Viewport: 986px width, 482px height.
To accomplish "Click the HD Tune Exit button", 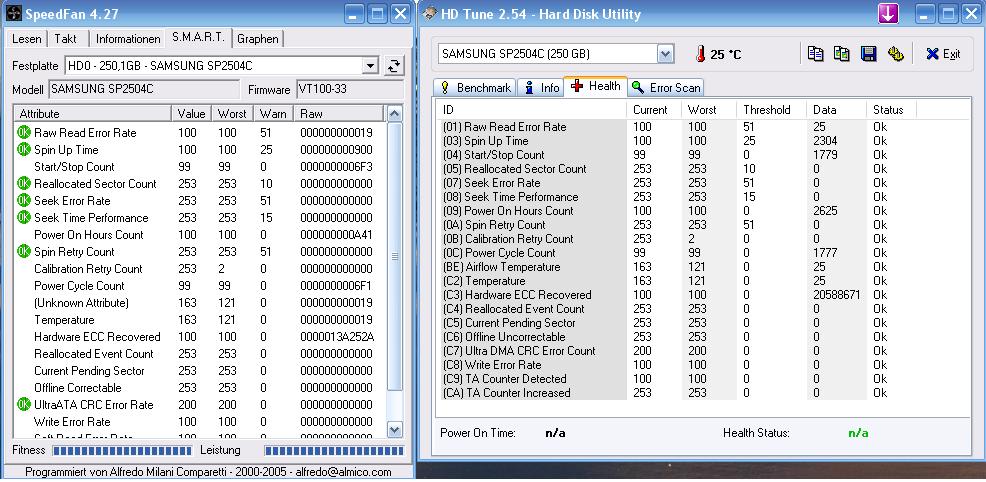I will (x=943, y=54).
